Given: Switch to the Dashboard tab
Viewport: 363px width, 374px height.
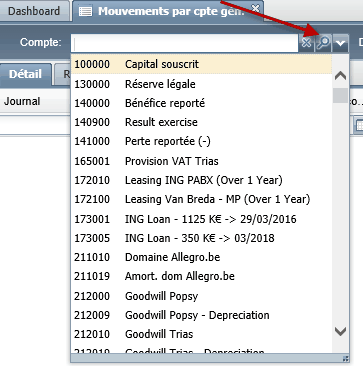Looking at the screenshot, I should pyautogui.click(x=34, y=11).
